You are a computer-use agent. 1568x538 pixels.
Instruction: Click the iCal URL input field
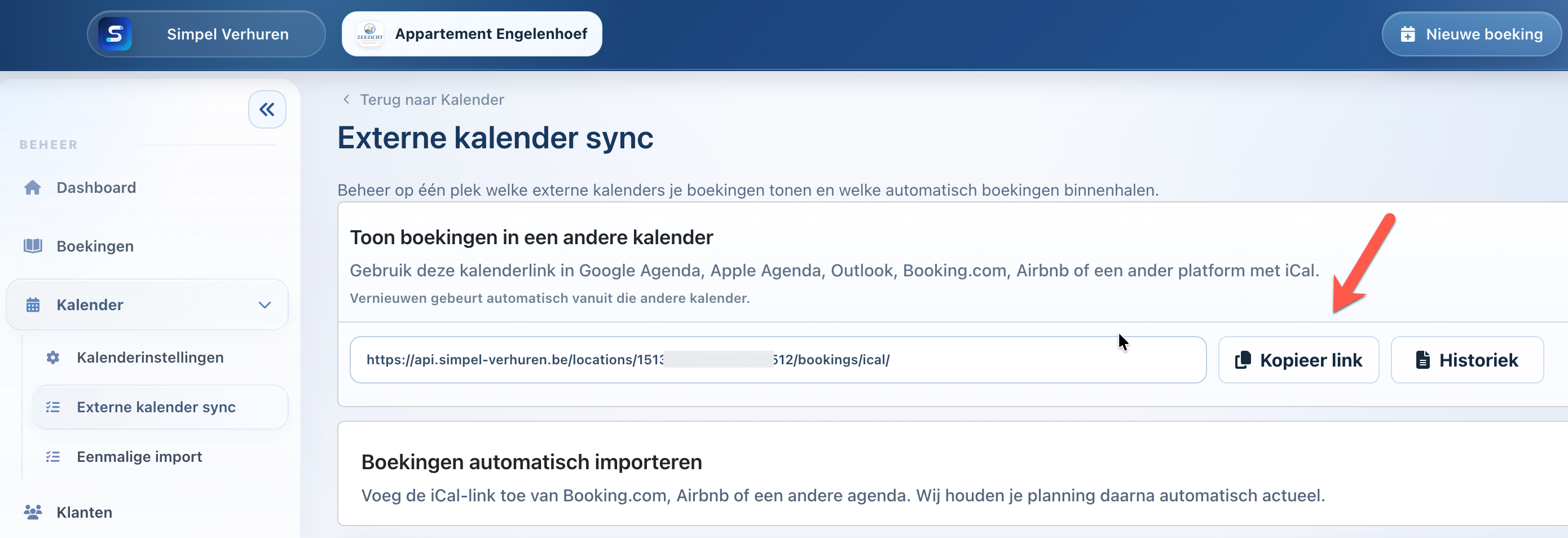click(x=777, y=360)
